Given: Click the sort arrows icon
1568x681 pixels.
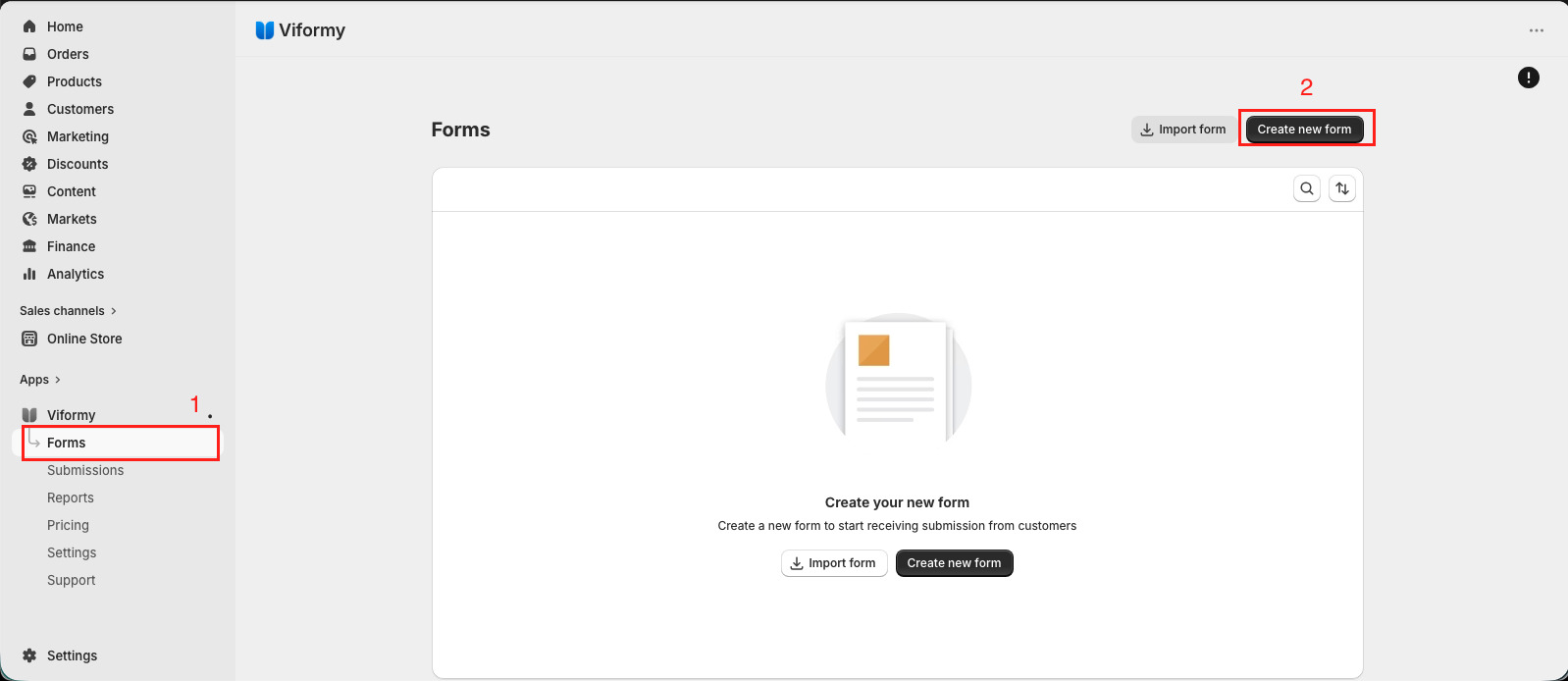Looking at the screenshot, I should 1342,188.
